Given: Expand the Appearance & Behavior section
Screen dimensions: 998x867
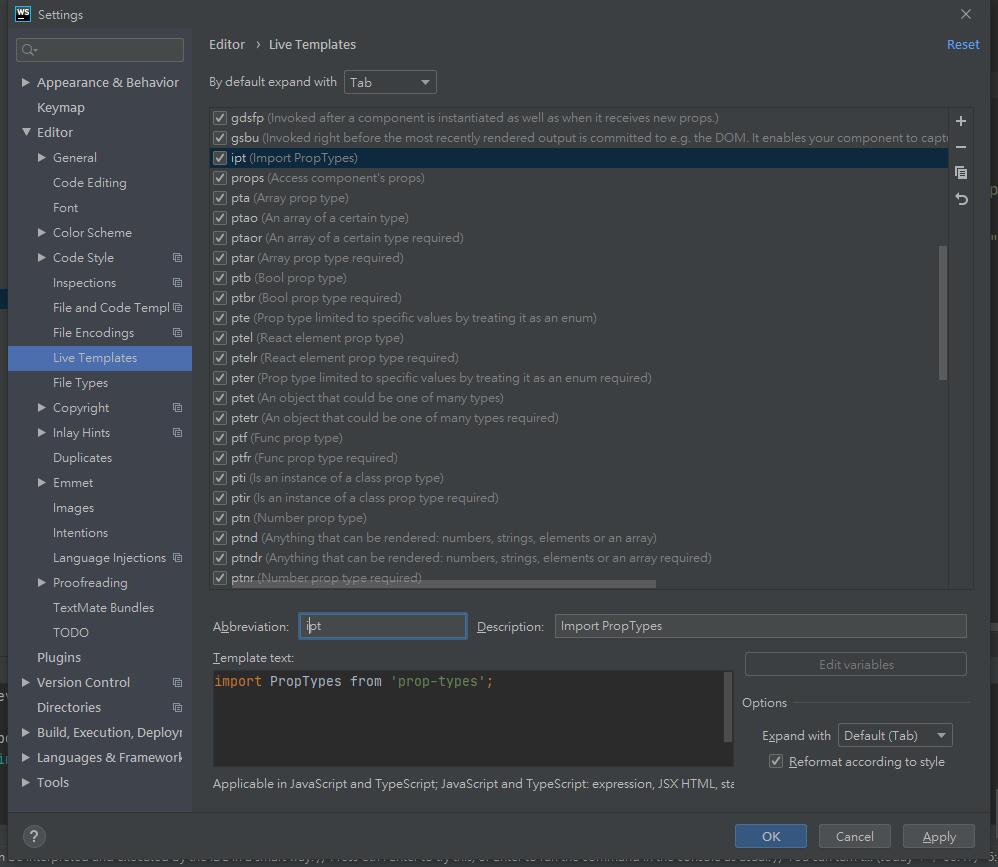Looking at the screenshot, I should point(25,82).
